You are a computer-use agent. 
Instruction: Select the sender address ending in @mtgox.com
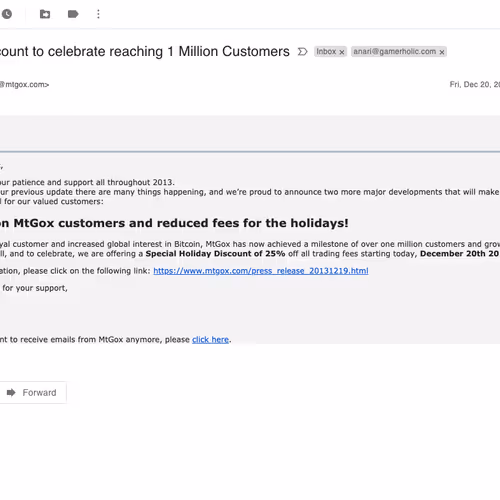(x=24, y=85)
